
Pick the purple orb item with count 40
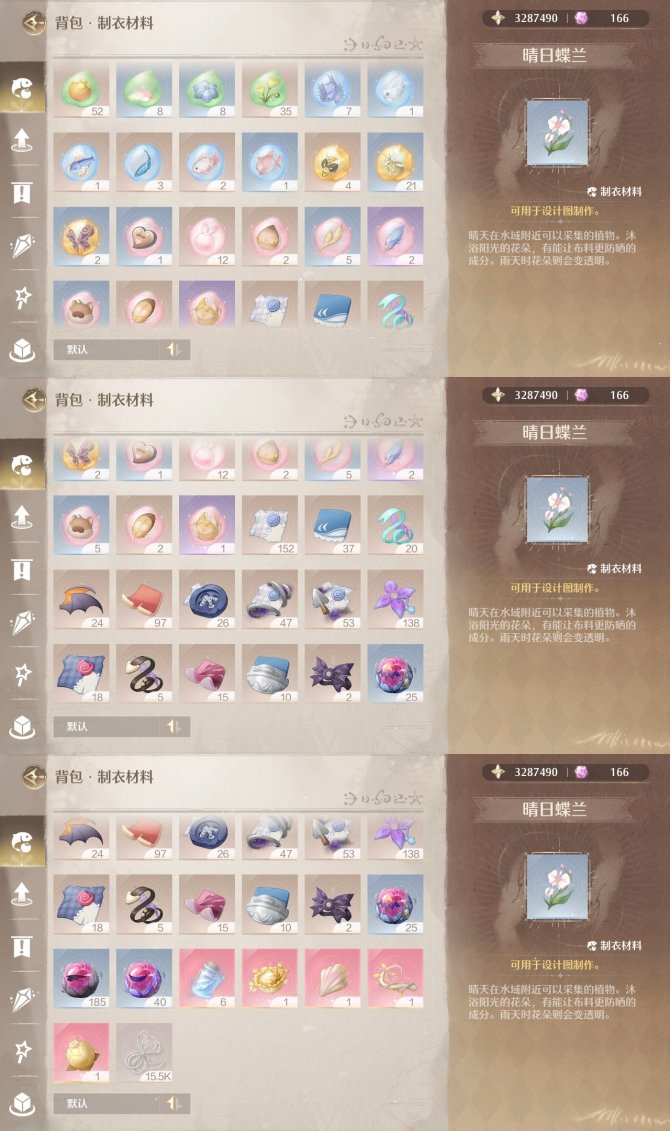click(144, 979)
